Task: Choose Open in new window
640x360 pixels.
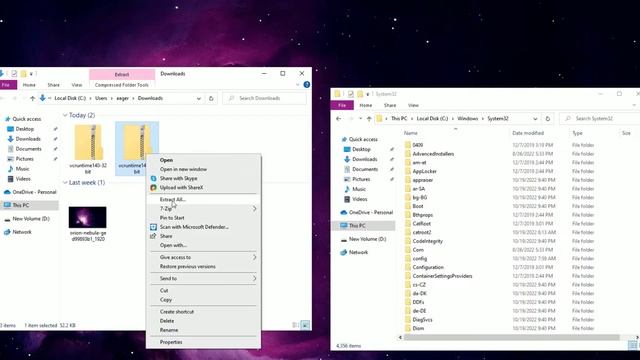Action: click(183, 169)
